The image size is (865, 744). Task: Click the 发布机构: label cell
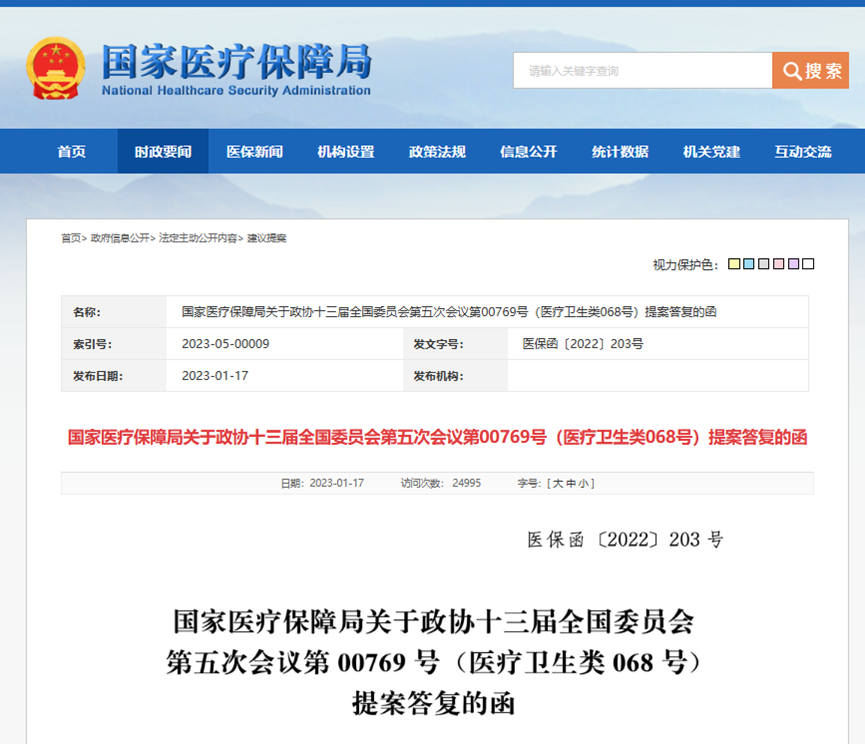(456, 376)
